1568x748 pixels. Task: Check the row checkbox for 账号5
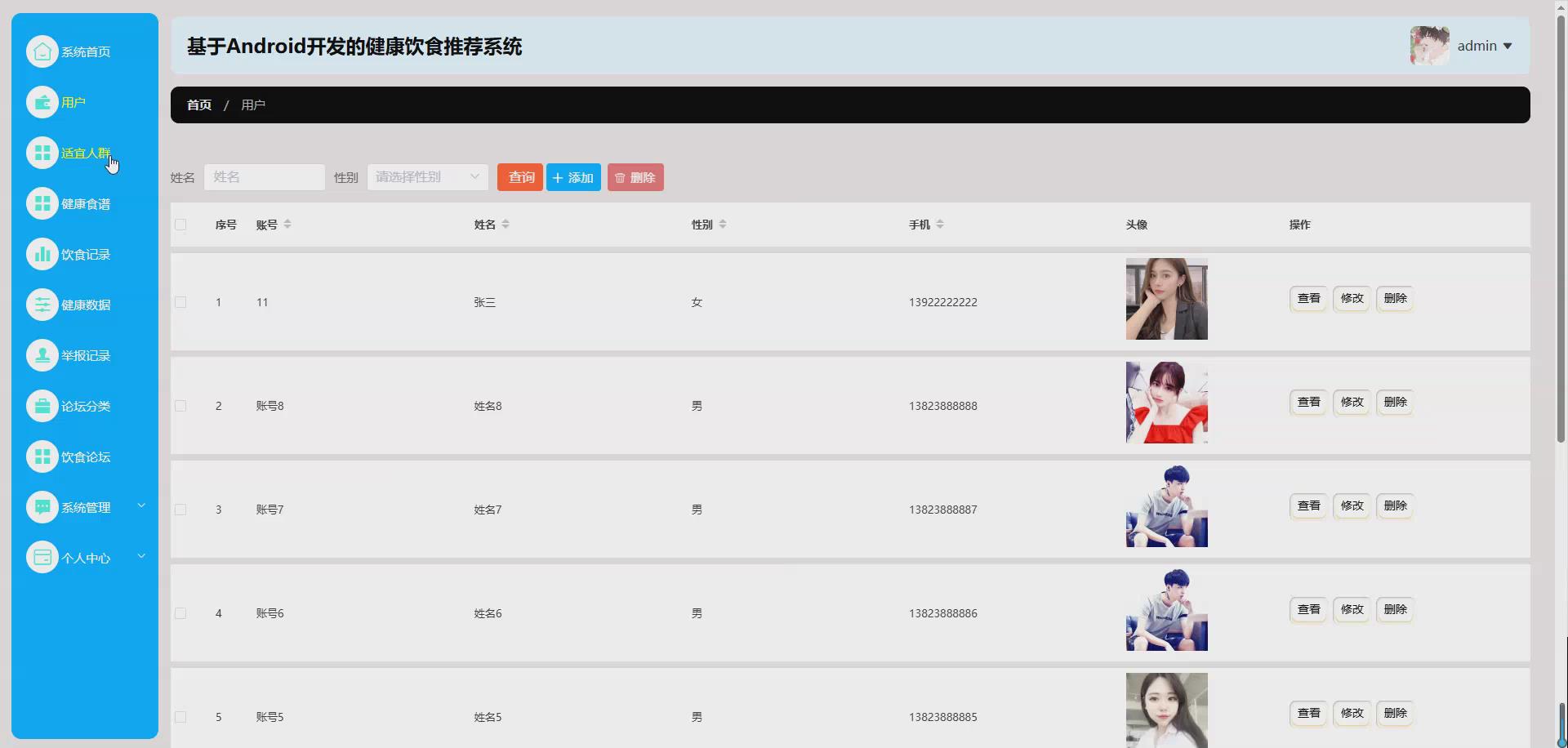(x=180, y=717)
